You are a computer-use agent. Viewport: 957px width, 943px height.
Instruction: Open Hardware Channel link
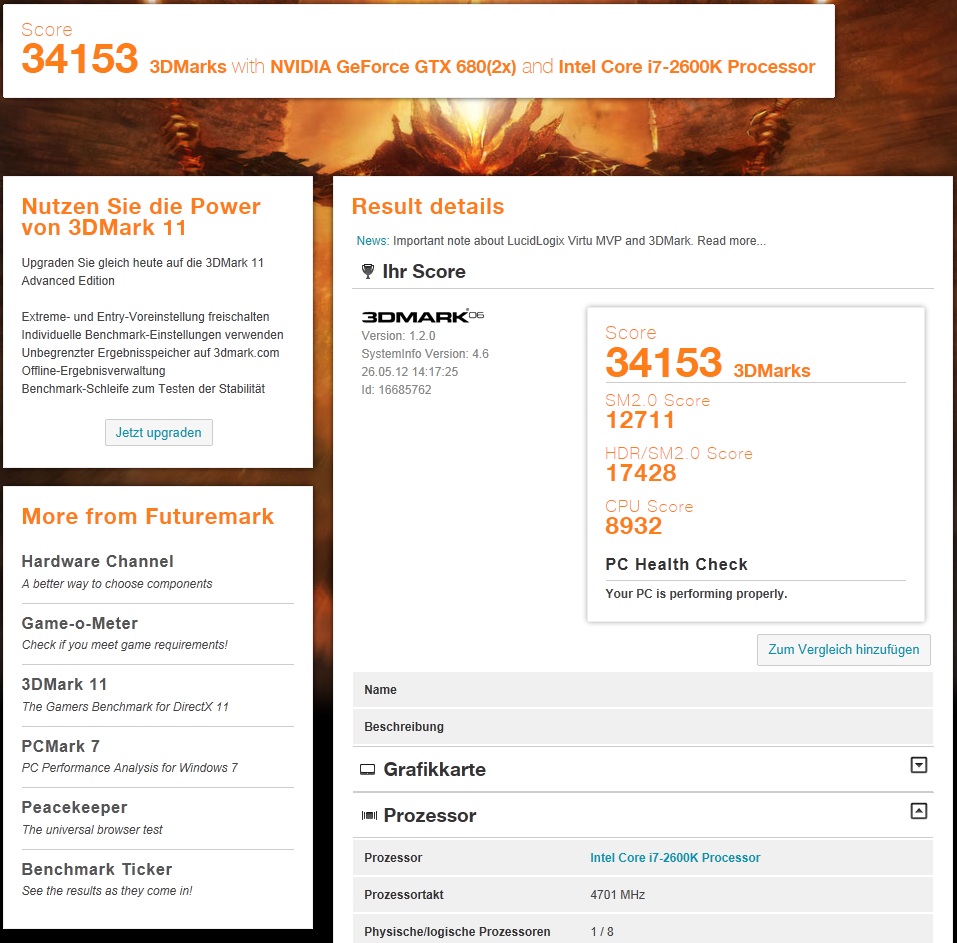(98, 561)
